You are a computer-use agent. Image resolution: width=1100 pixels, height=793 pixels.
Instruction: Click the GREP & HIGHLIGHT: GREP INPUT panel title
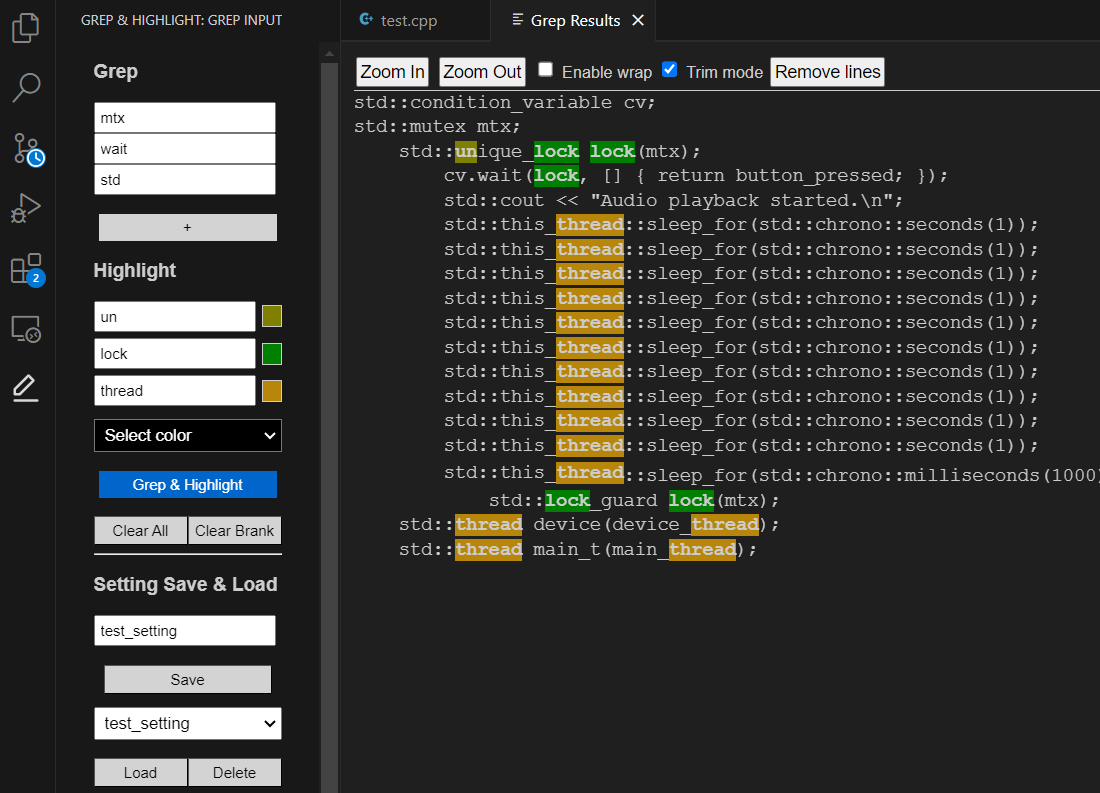click(x=182, y=20)
